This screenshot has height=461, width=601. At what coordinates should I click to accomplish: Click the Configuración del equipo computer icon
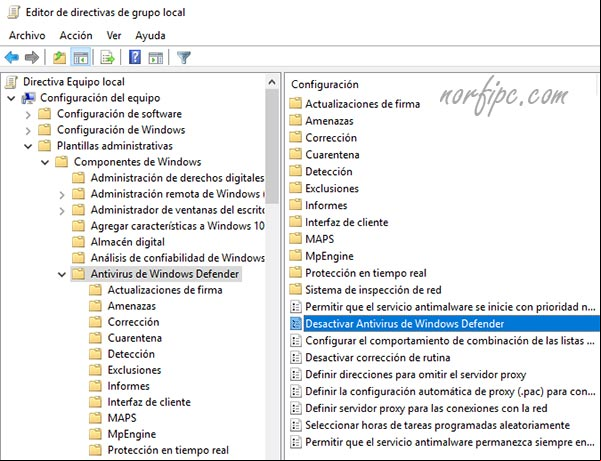[x=28, y=98]
